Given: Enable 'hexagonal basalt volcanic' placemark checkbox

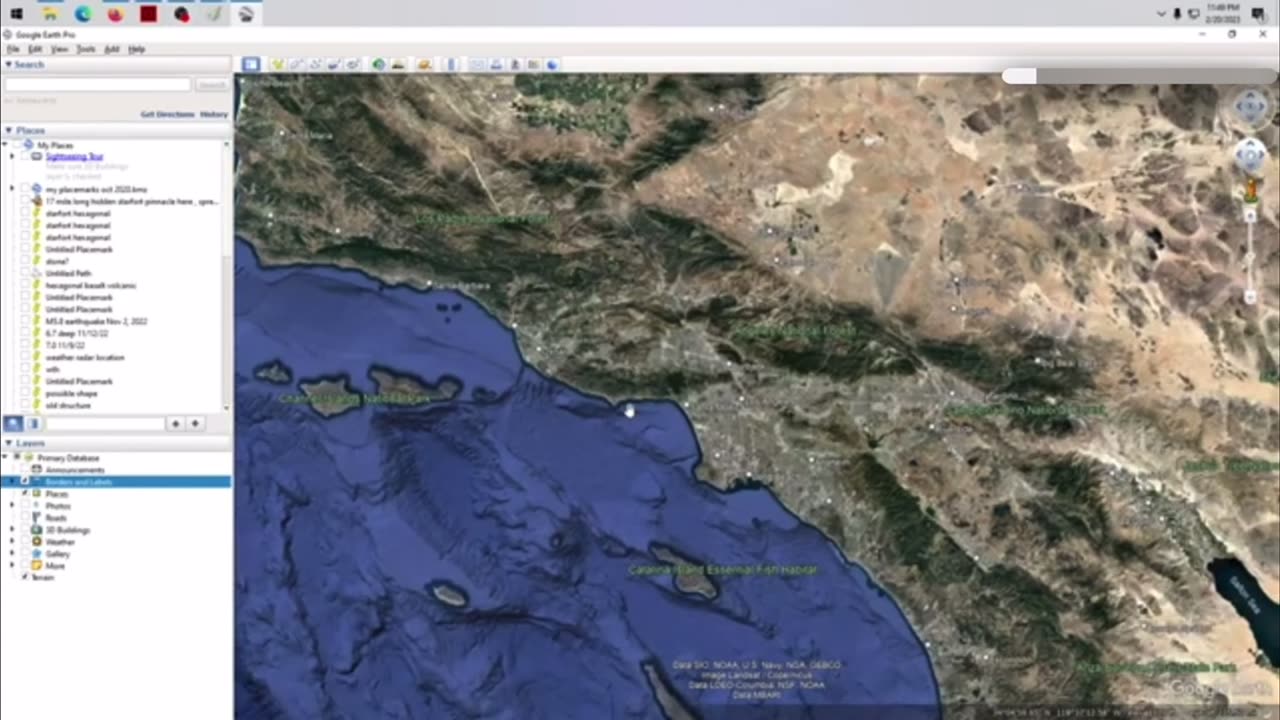Looking at the screenshot, I should tap(26, 286).
